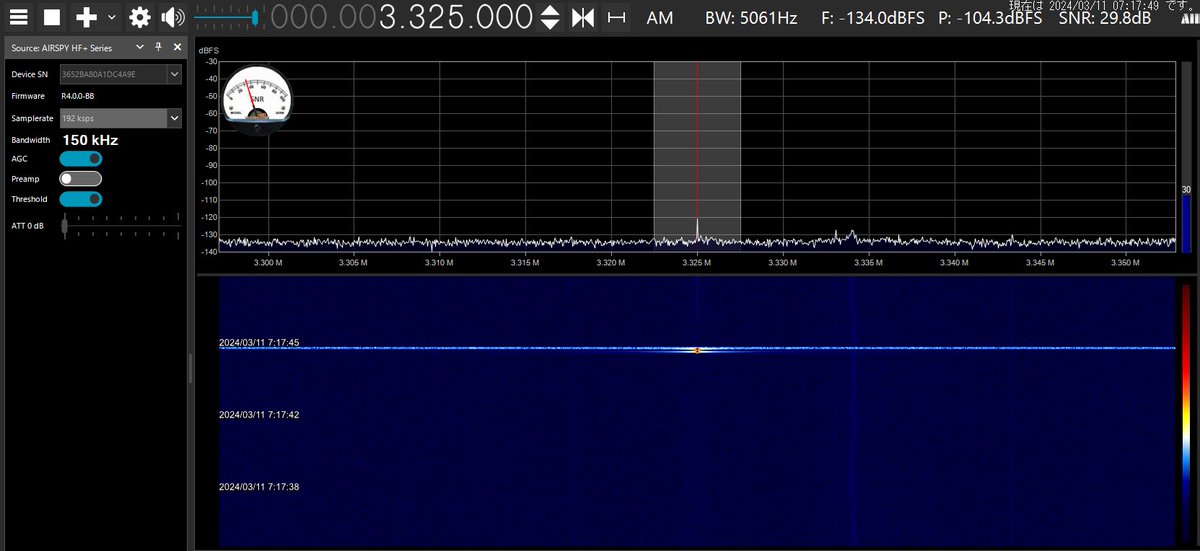Click the H-shaped bandwidth snap icon
This screenshot has height=551, width=1200.
click(x=617, y=17)
